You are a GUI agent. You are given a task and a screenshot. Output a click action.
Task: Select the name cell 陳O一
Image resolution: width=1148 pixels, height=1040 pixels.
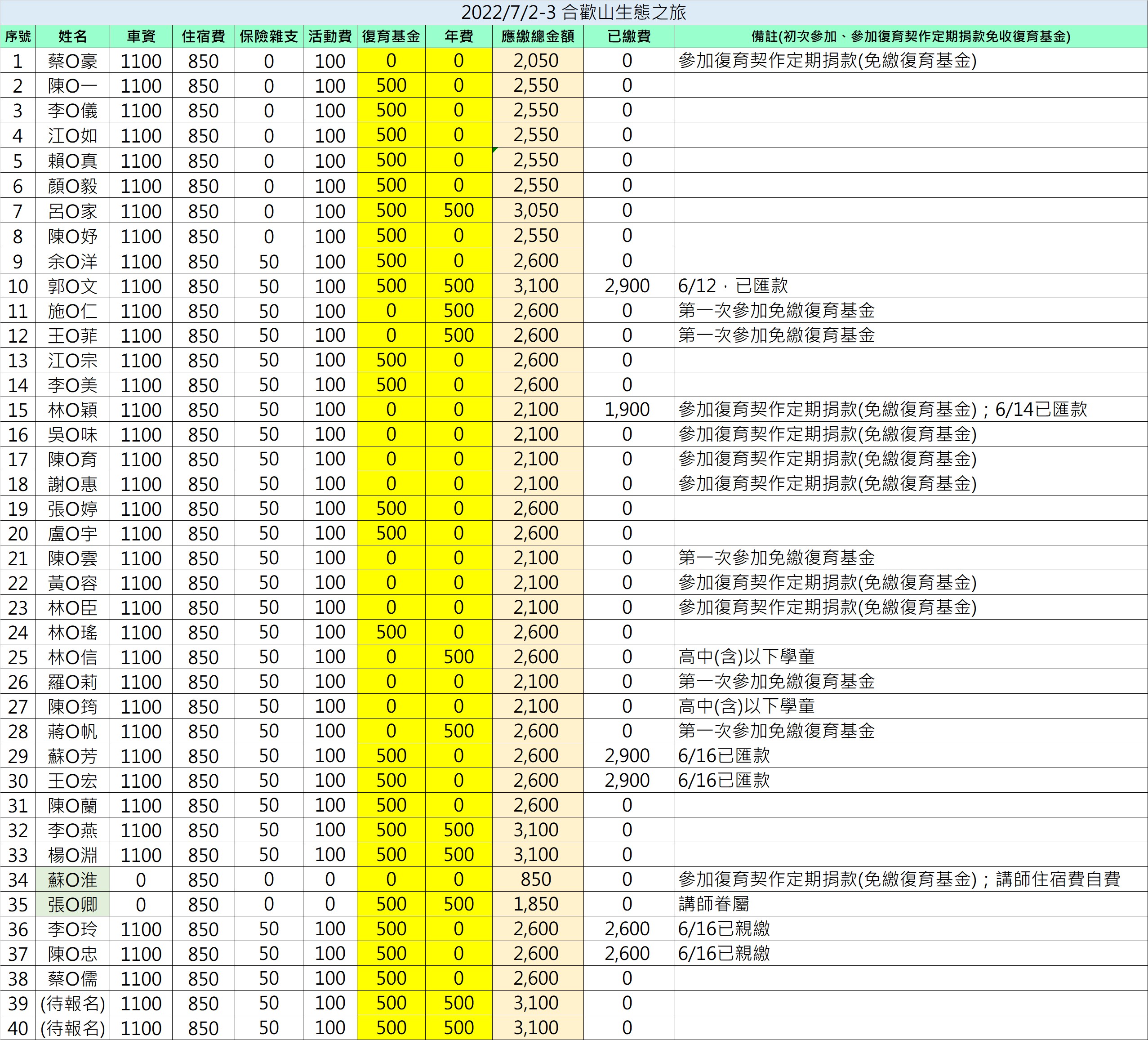pyautogui.click(x=73, y=85)
